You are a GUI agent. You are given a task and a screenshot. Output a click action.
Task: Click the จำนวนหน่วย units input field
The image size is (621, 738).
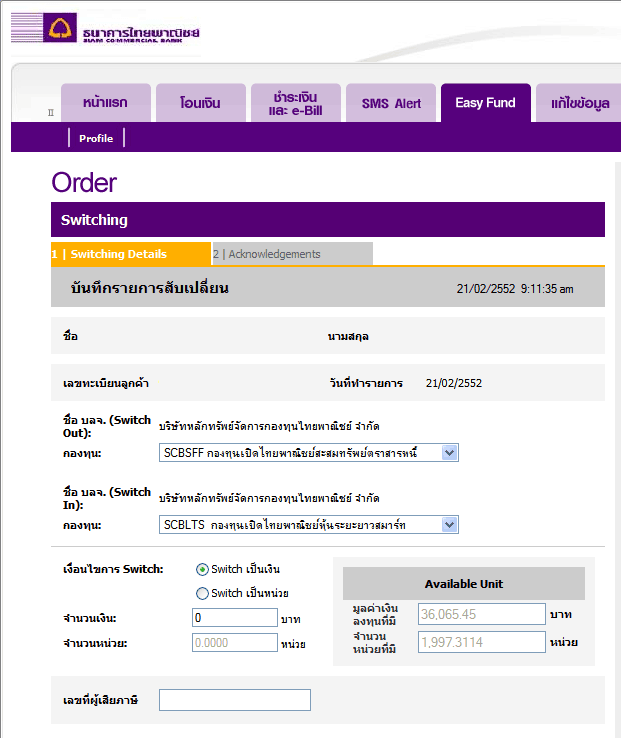pos(234,642)
